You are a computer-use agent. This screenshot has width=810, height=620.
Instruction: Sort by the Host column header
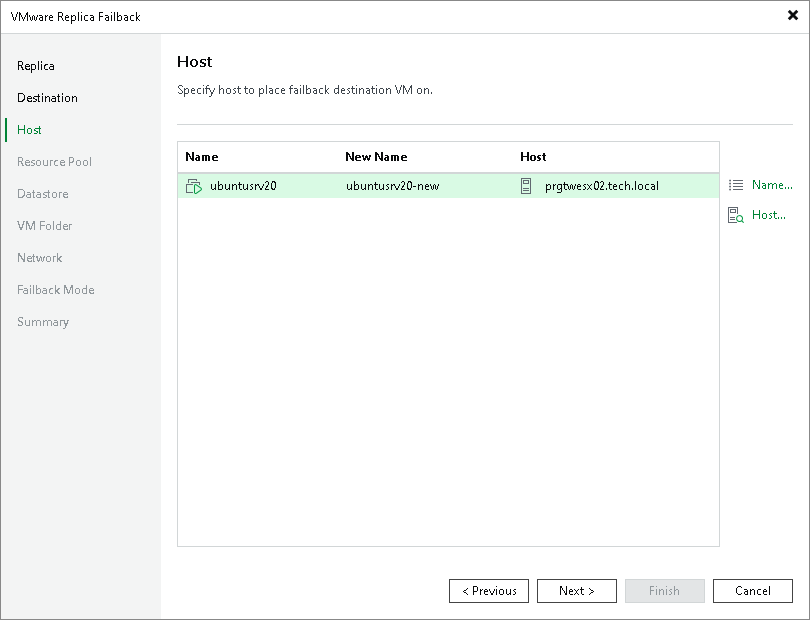coord(533,157)
